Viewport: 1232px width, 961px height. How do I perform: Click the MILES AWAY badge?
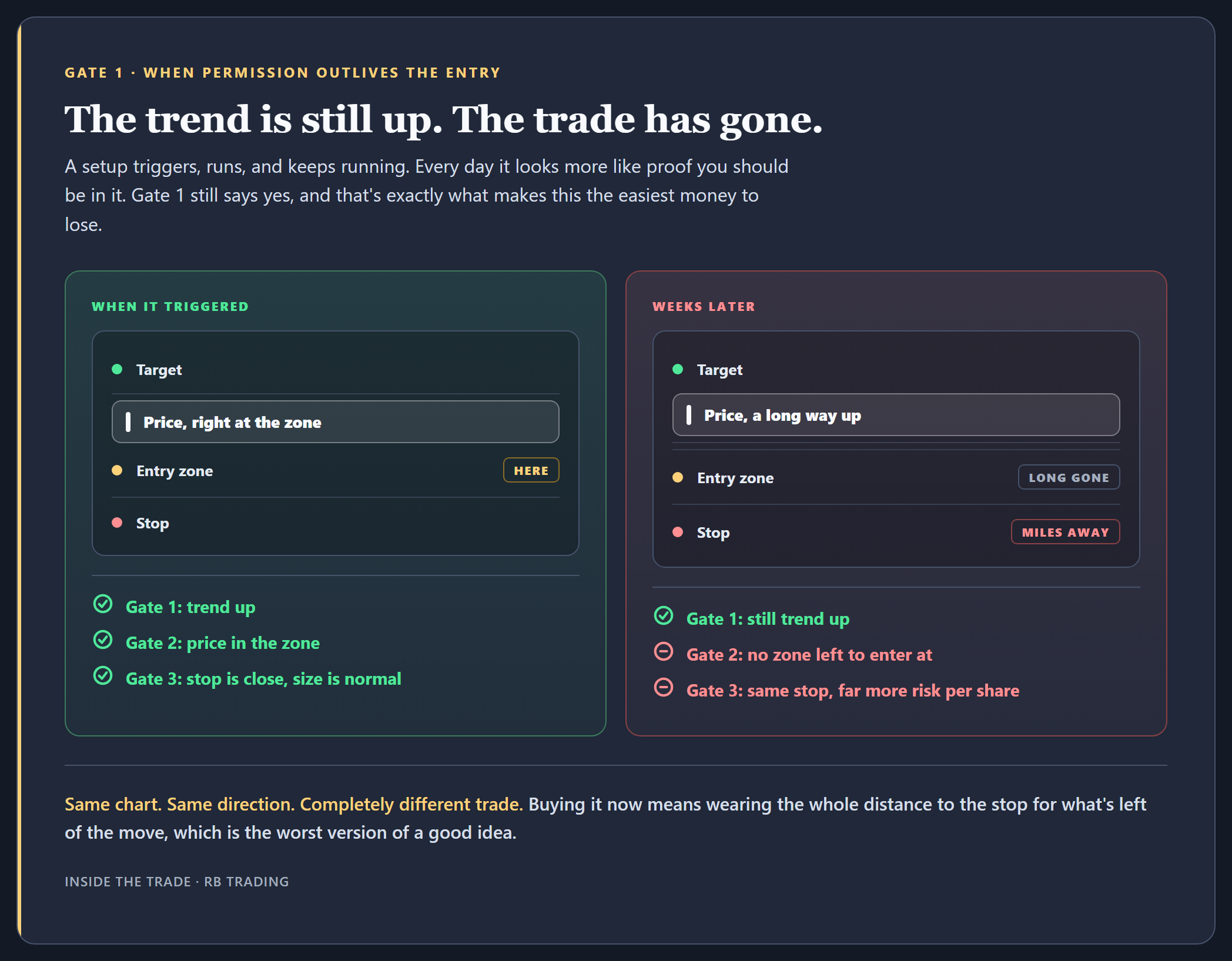click(1065, 532)
